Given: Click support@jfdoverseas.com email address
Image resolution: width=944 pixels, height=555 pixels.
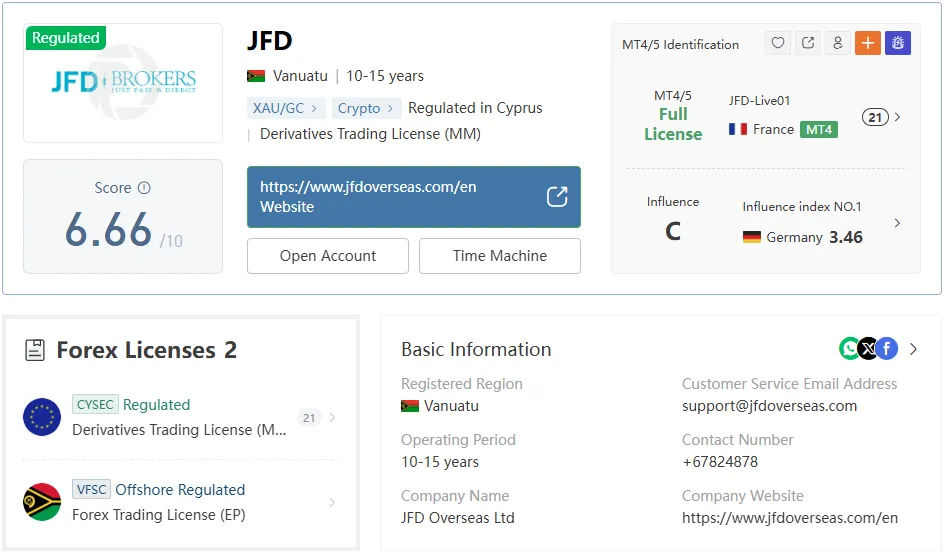Looking at the screenshot, I should point(769,406).
